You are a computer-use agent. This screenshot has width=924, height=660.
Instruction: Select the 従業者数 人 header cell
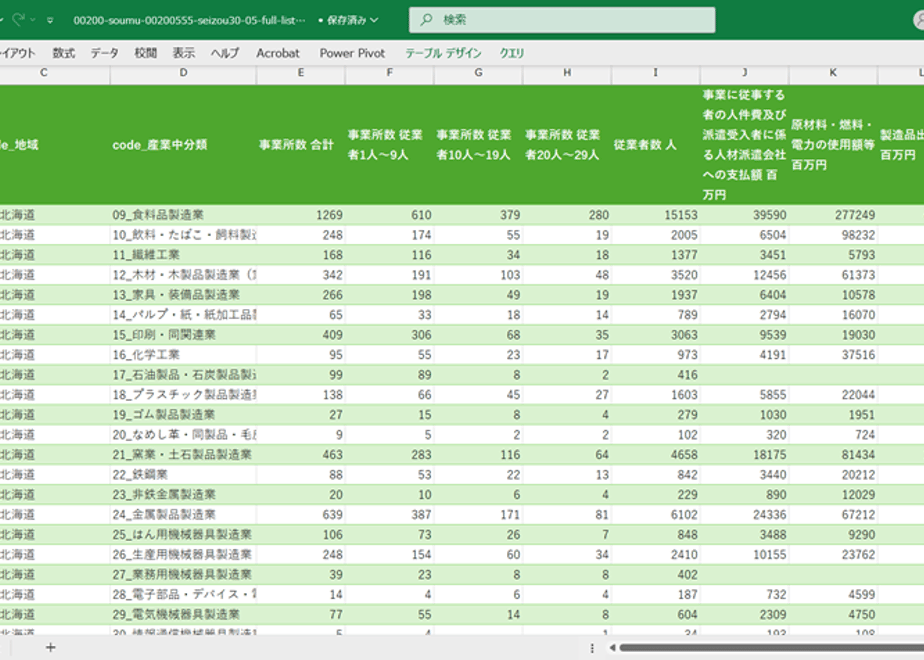click(655, 145)
